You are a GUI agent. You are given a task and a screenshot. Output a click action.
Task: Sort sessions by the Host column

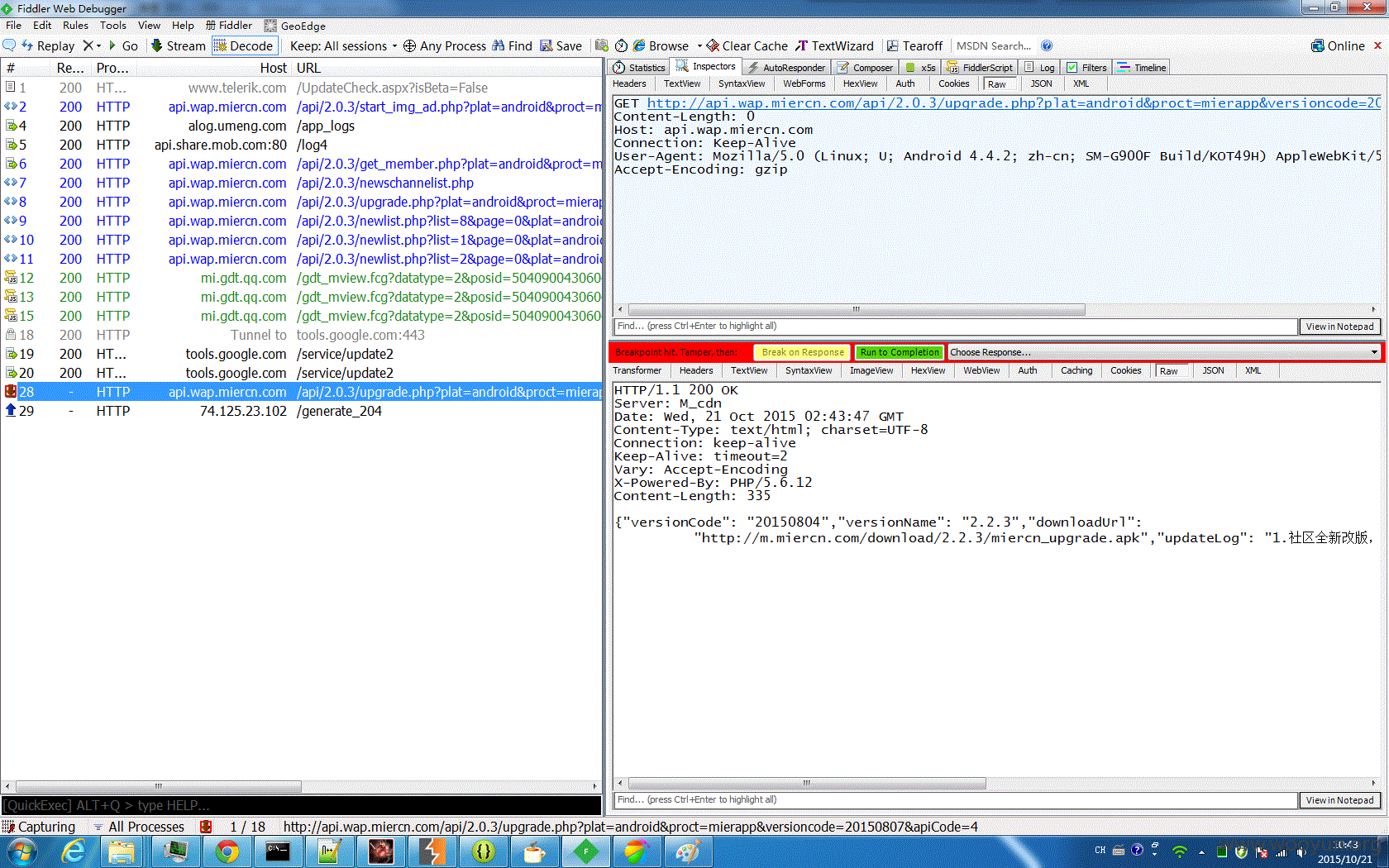[x=273, y=68]
